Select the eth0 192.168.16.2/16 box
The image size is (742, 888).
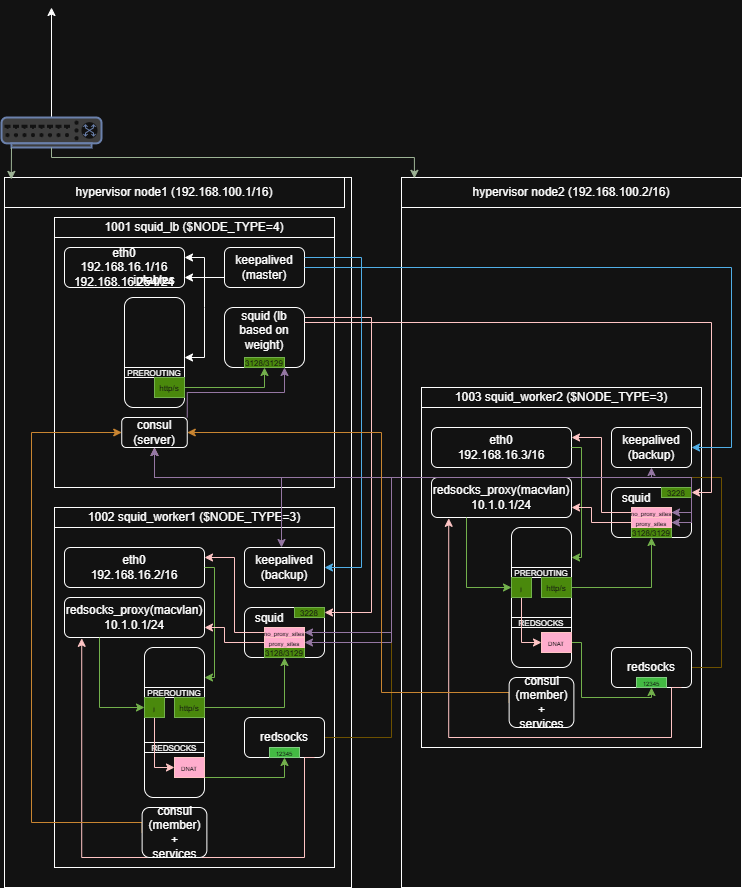(134, 567)
